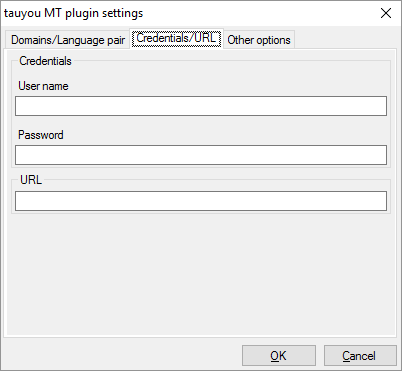
Task: Switch to the Domains/Language pair tab
Action: [68, 40]
